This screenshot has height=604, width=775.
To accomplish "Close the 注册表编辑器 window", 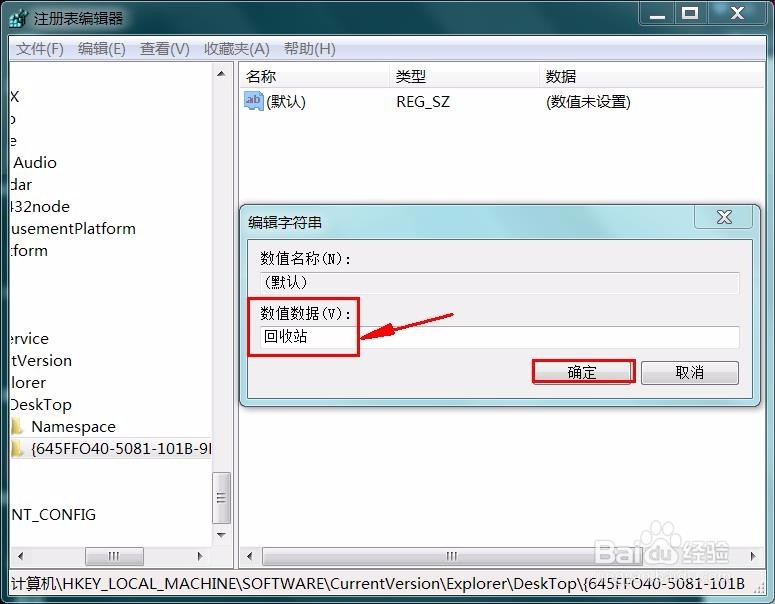I will (737, 14).
